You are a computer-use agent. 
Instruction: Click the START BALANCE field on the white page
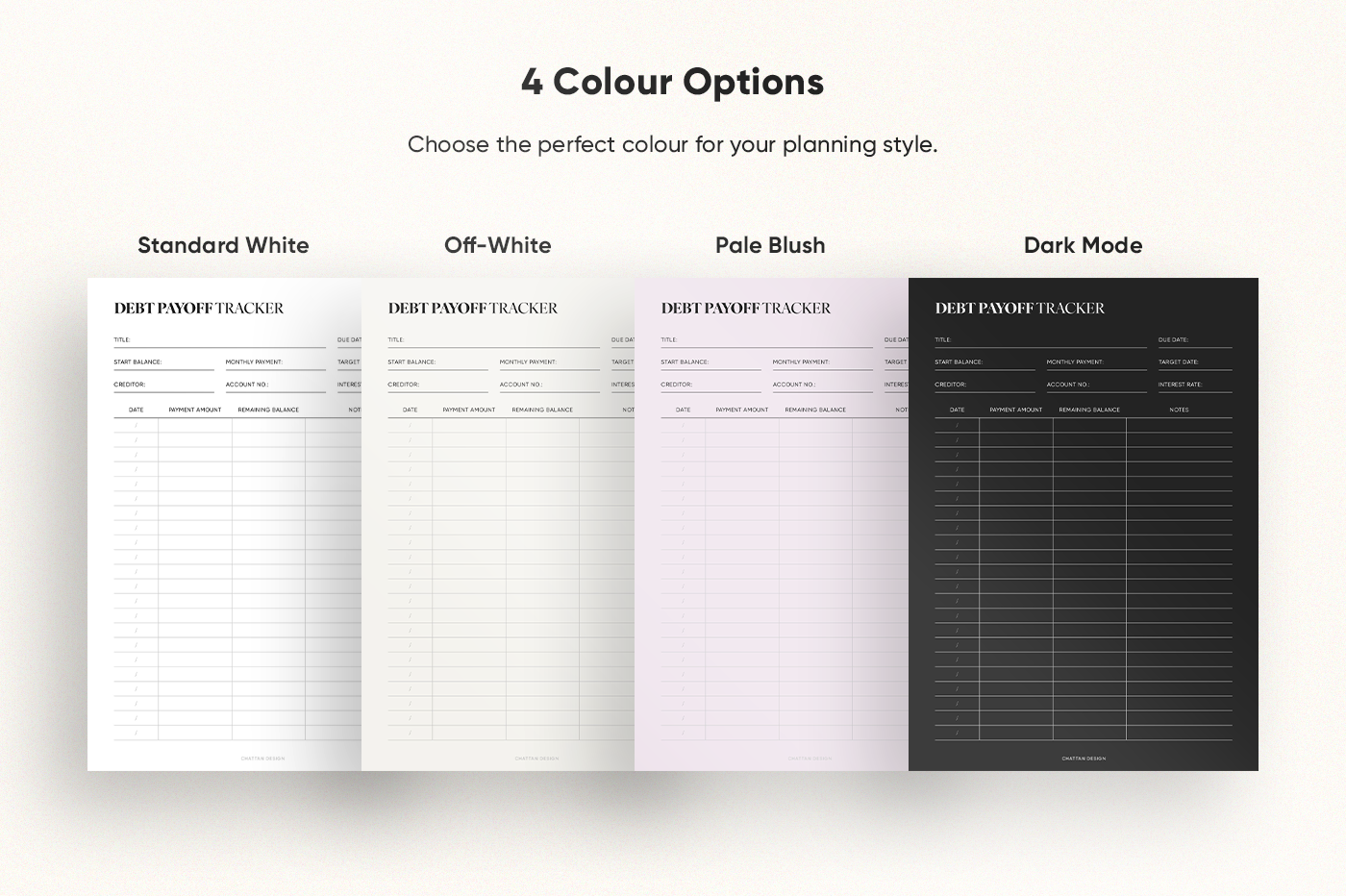pos(163,362)
